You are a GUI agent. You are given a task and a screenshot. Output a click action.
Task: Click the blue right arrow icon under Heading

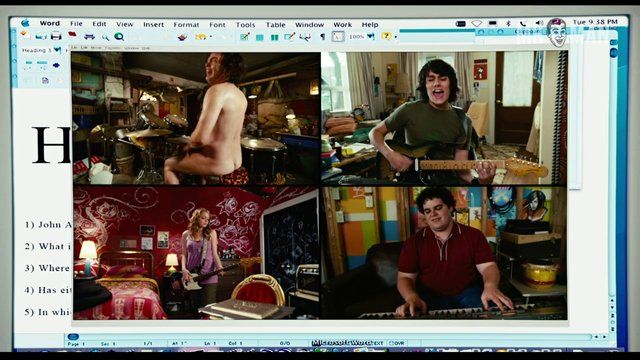(x=56, y=64)
